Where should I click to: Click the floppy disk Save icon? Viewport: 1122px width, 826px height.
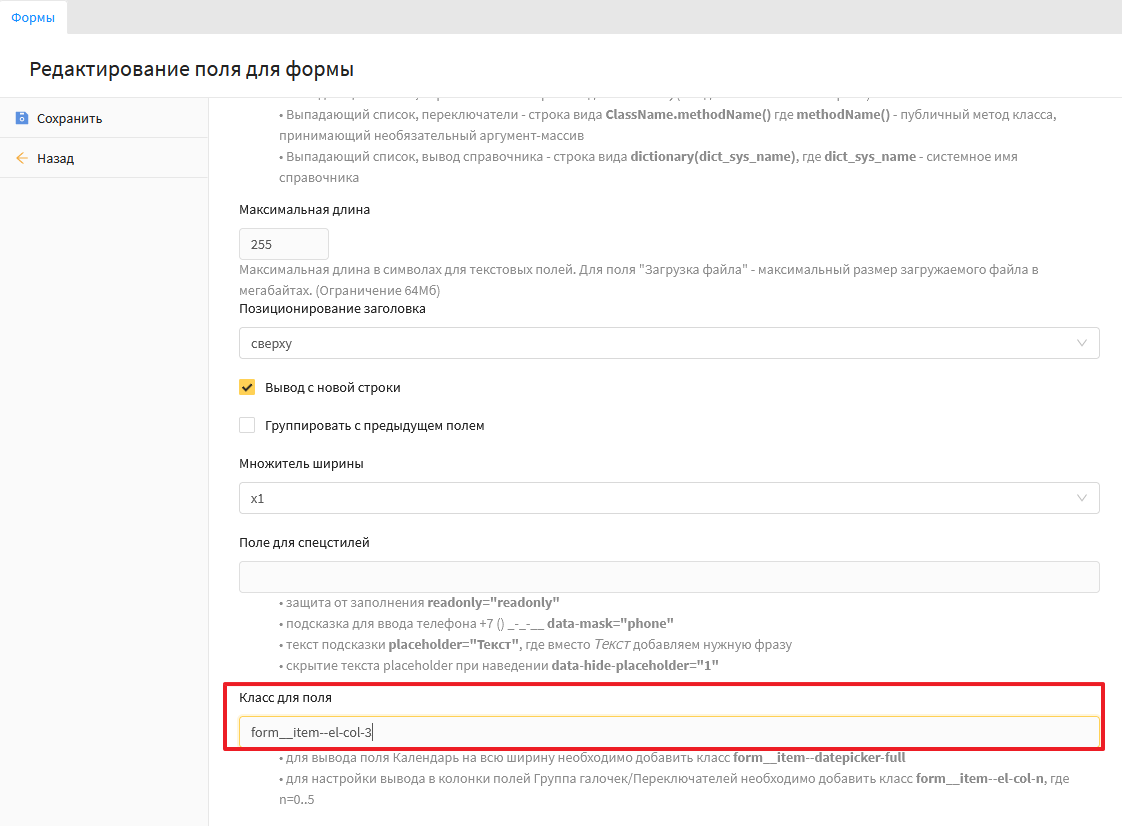click(x=22, y=118)
